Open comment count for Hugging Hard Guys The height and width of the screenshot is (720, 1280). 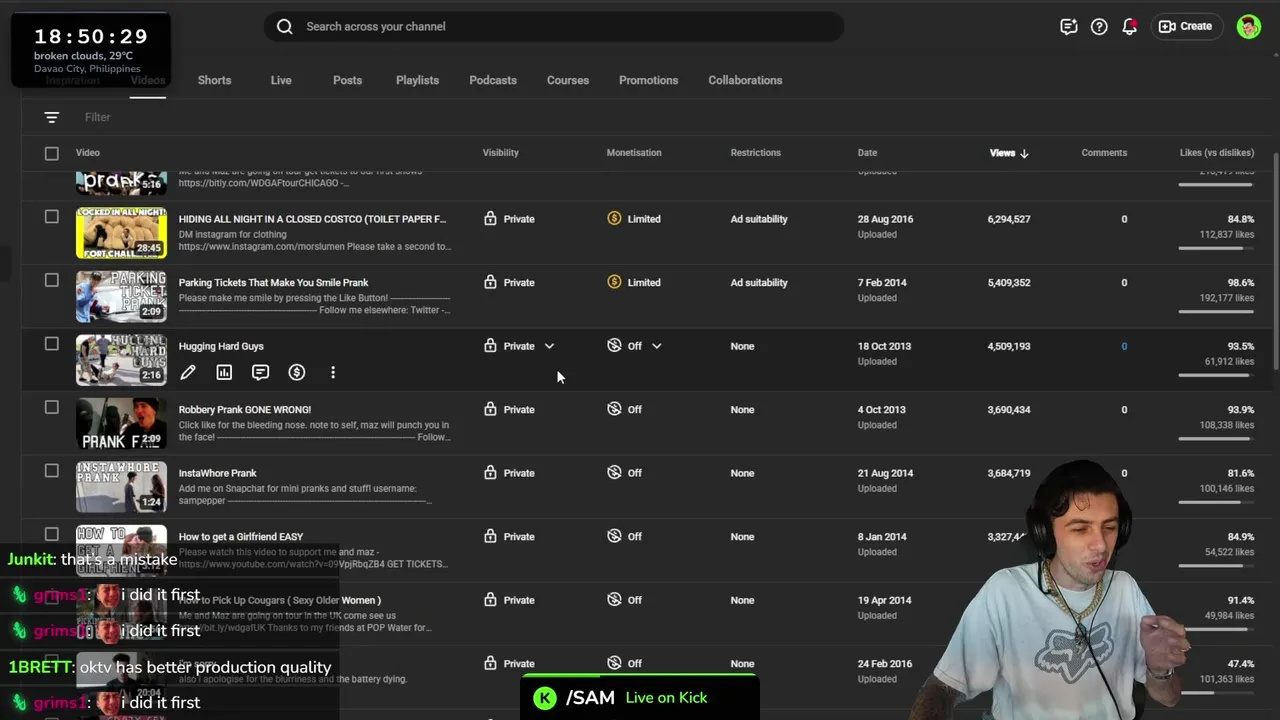[x=1124, y=346]
